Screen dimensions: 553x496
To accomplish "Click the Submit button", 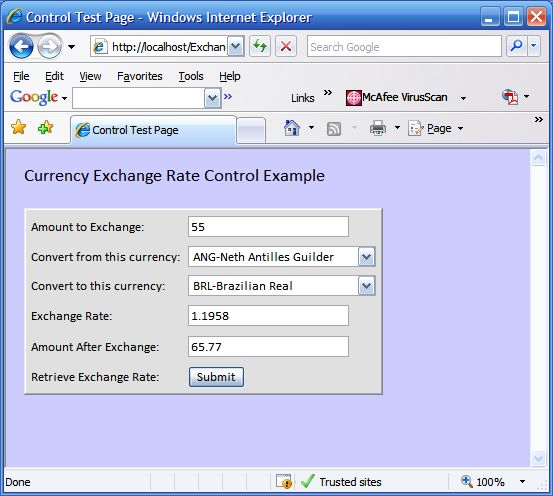I will pyautogui.click(x=216, y=377).
